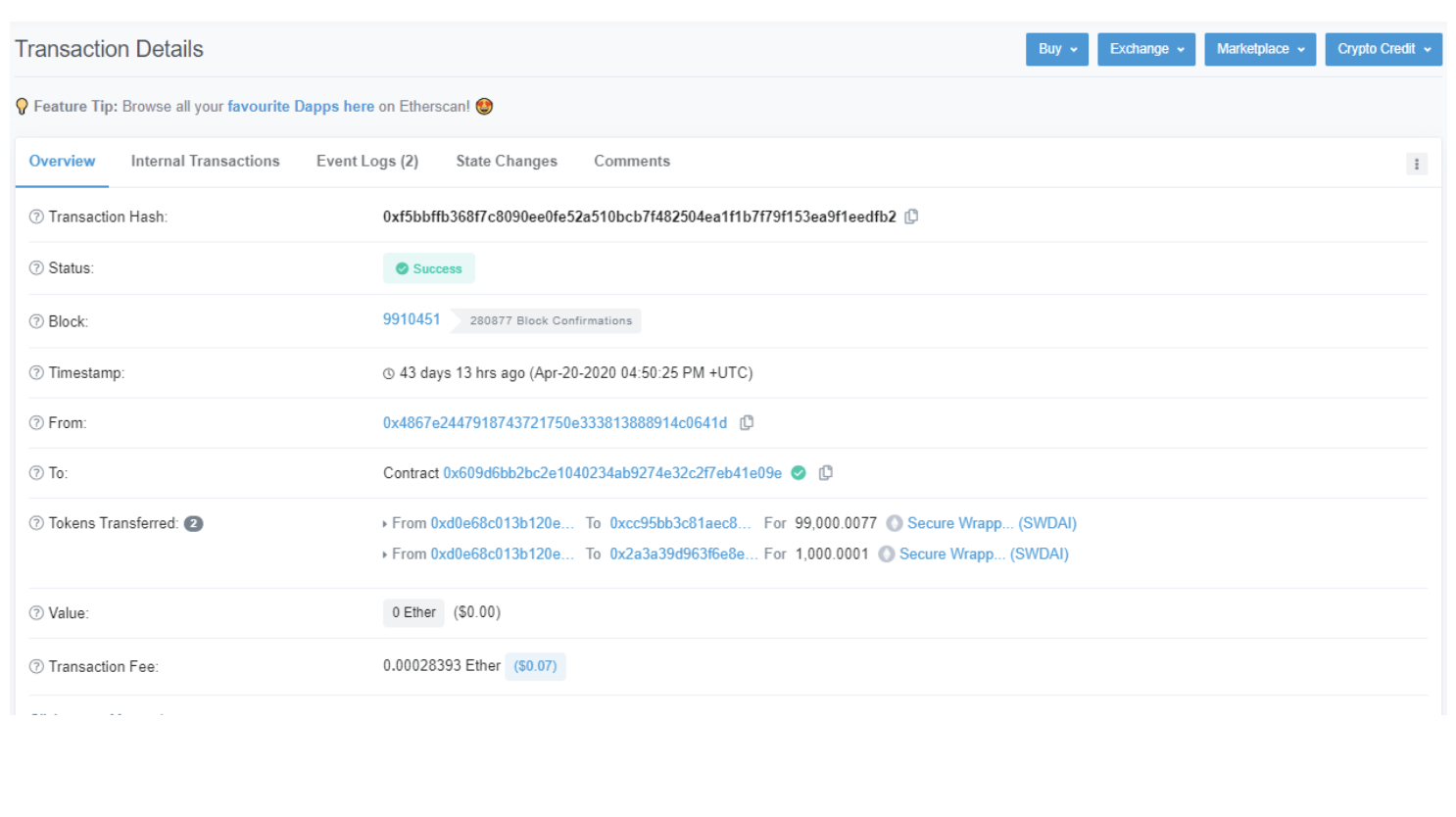The height and width of the screenshot is (817, 1456).
Task: Open the first Secure Wrapp... (SWDAI) token link
Action: tap(991, 524)
